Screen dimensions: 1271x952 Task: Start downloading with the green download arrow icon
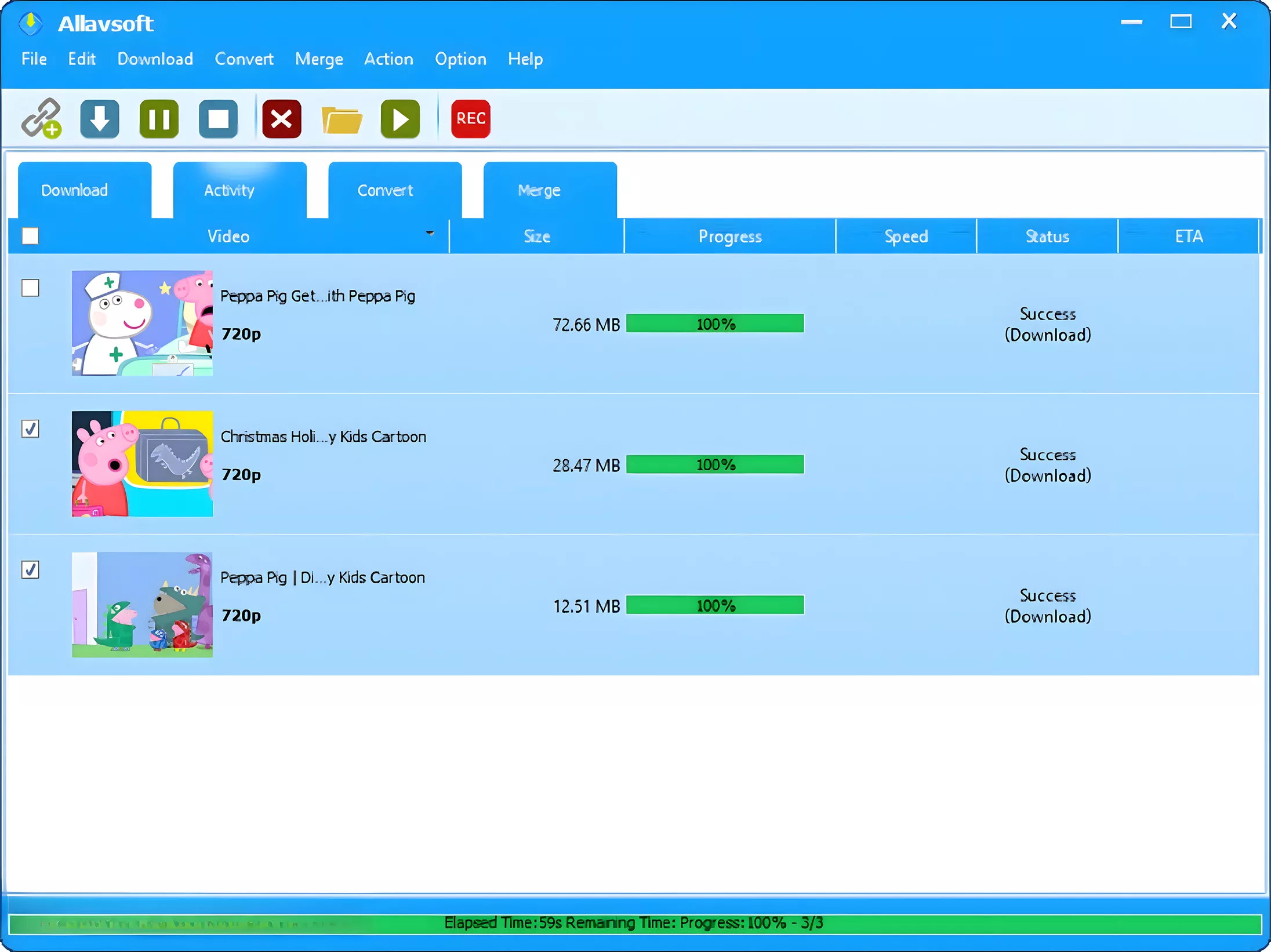(x=100, y=118)
